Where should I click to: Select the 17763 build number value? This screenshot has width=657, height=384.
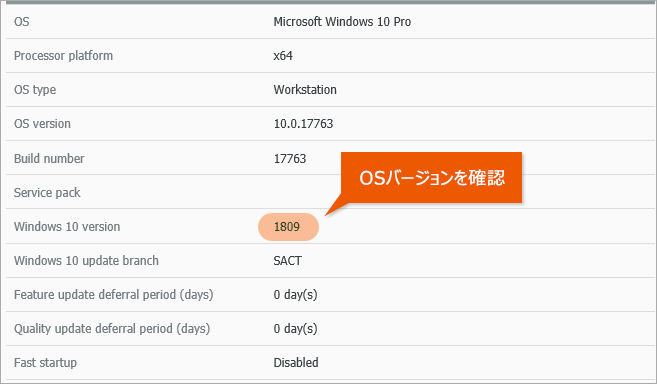(290, 158)
